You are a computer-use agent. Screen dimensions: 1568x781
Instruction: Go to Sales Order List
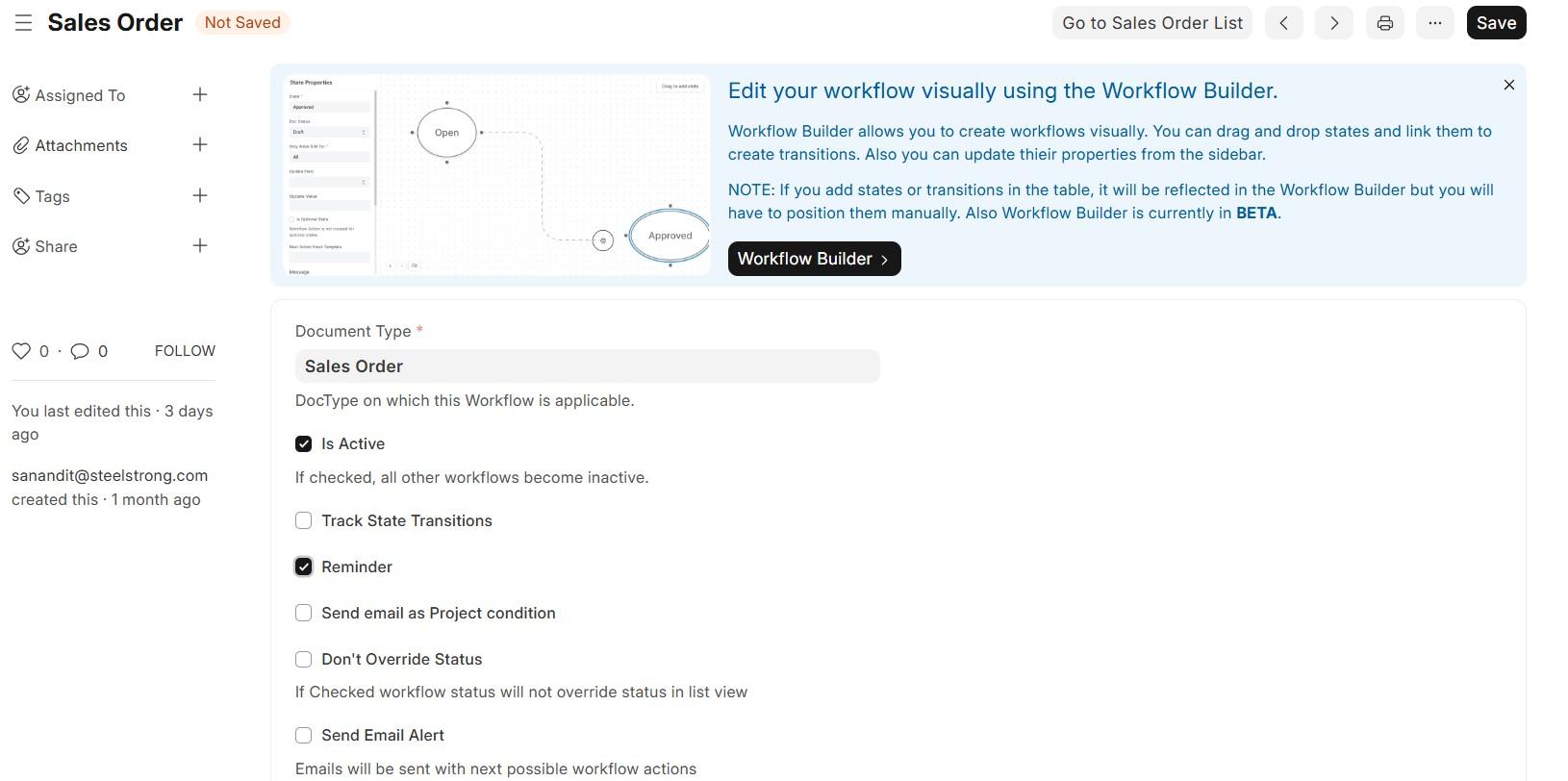(x=1151, y=23)
